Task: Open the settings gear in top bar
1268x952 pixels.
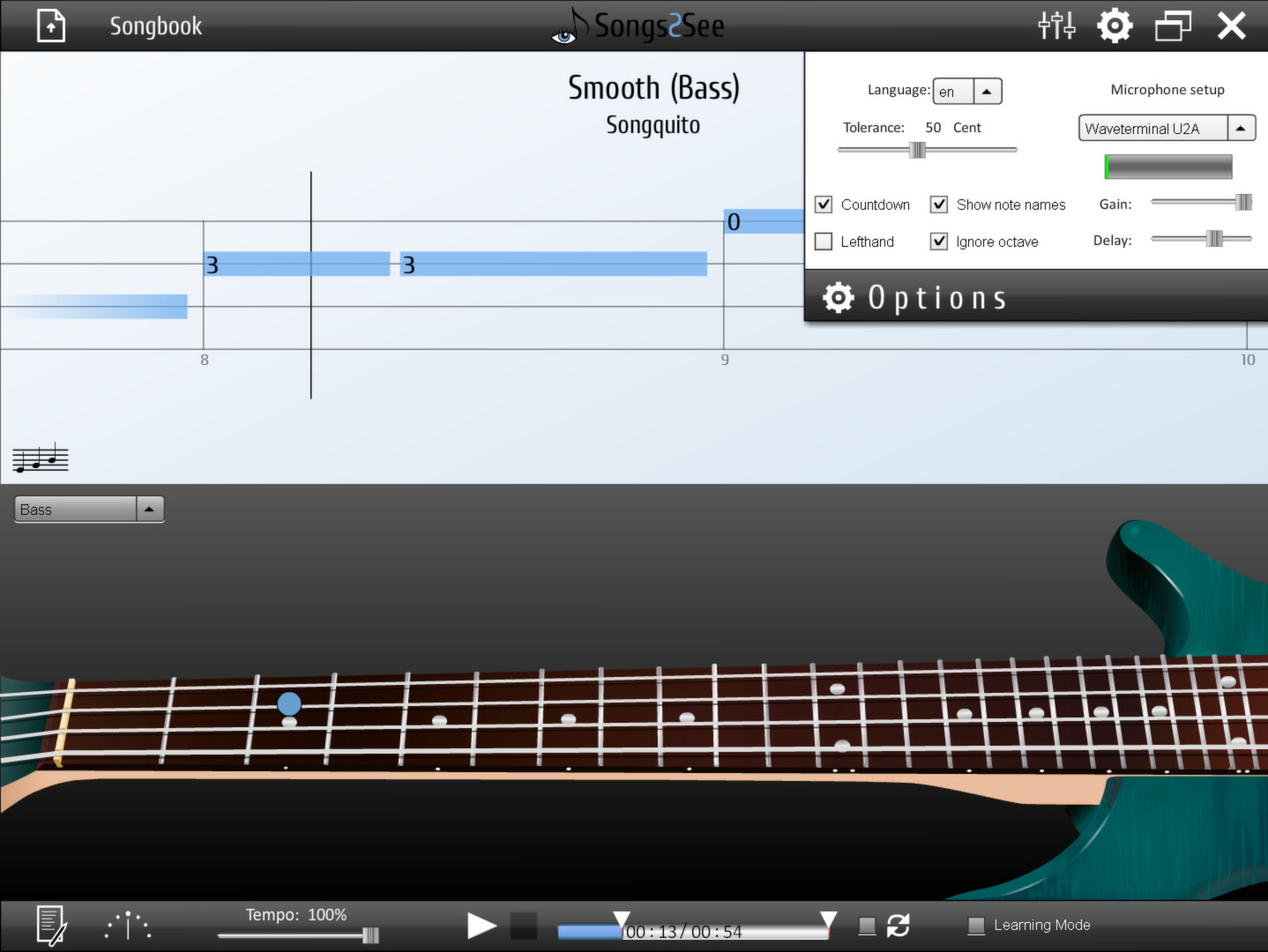Action: pos(1114,26)
